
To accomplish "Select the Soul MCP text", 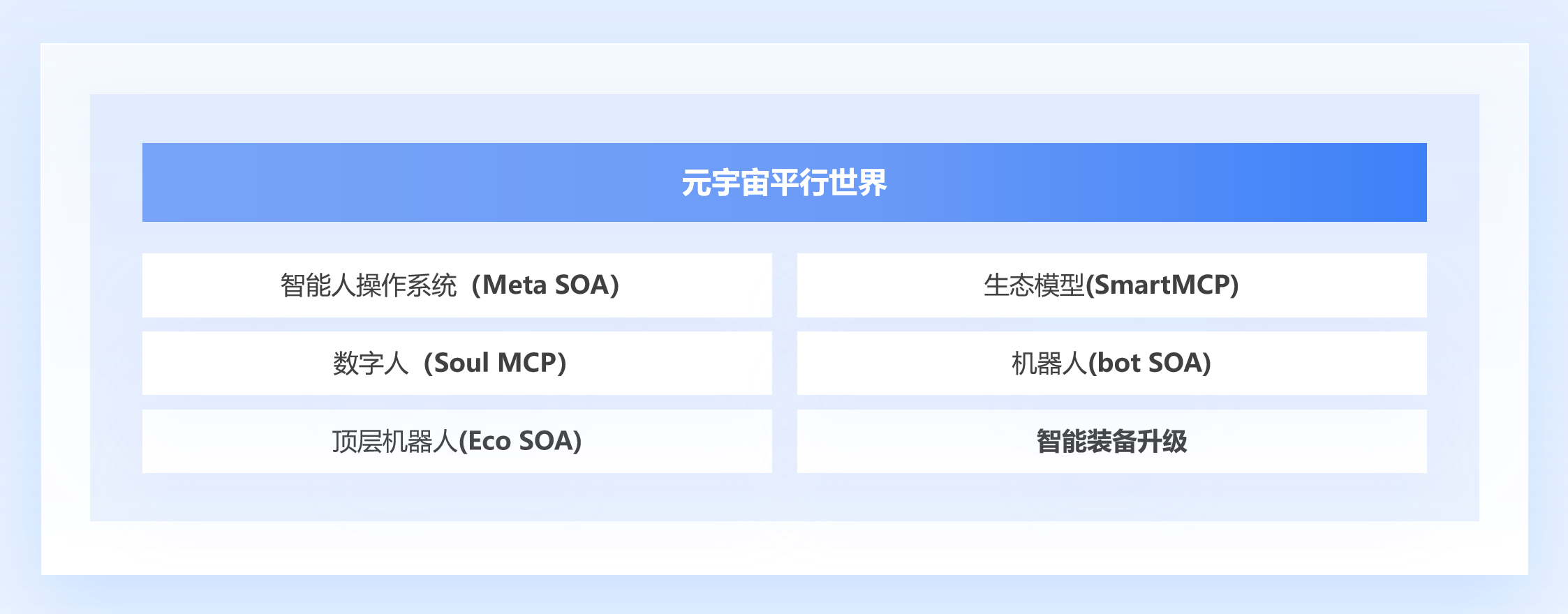I will 495,363.
